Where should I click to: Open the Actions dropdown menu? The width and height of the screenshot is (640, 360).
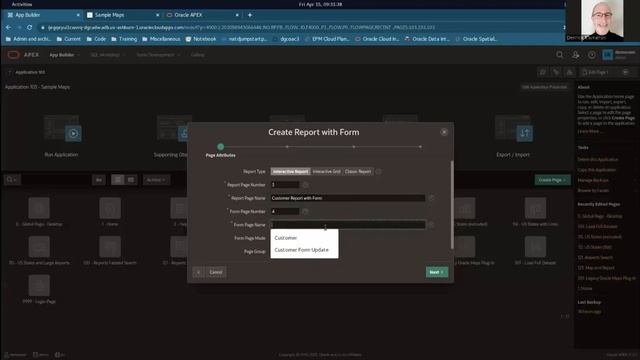[x=156, y=180]
